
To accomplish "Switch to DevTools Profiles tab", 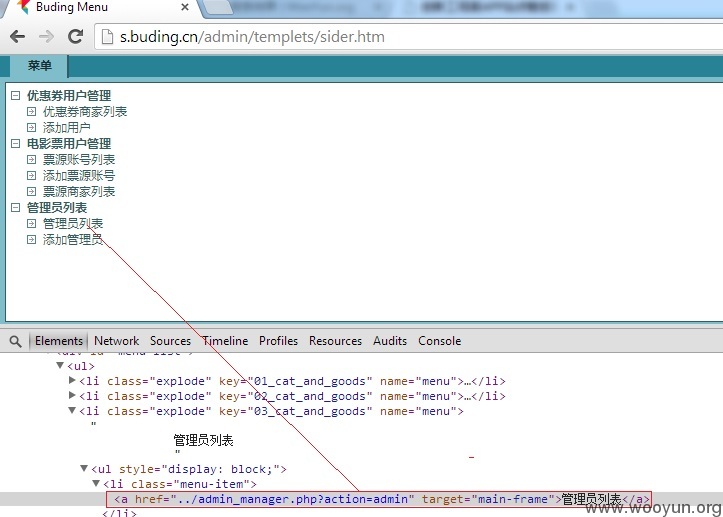I will coord(279,341).
